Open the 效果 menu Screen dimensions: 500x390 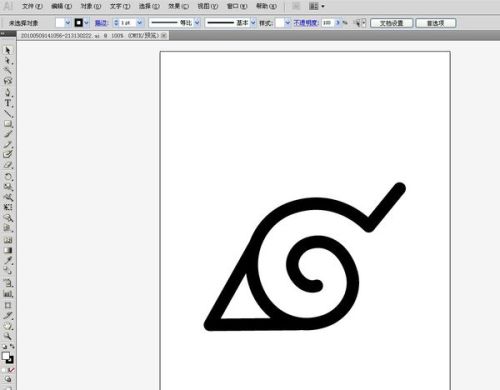pyautogui.click(x=178, y=6)
